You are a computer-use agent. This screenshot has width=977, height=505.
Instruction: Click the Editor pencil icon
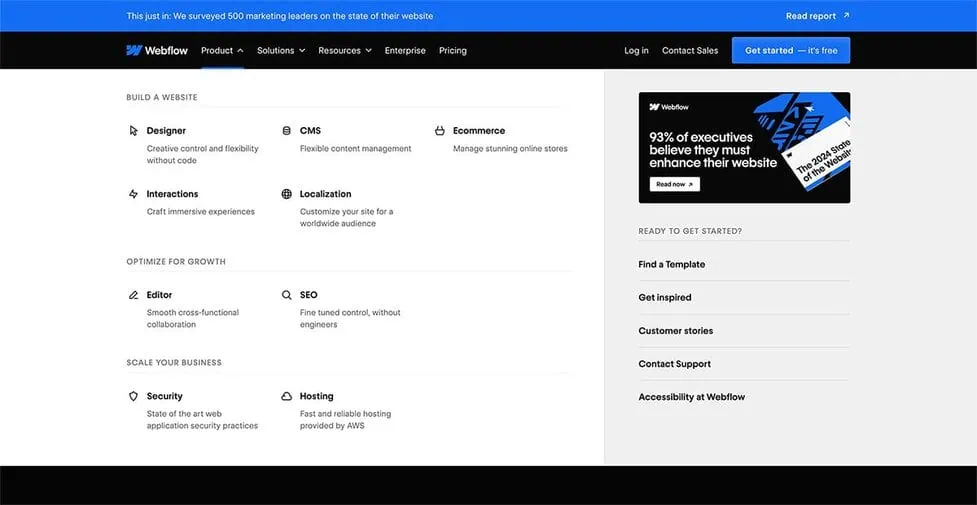[133, 295]
